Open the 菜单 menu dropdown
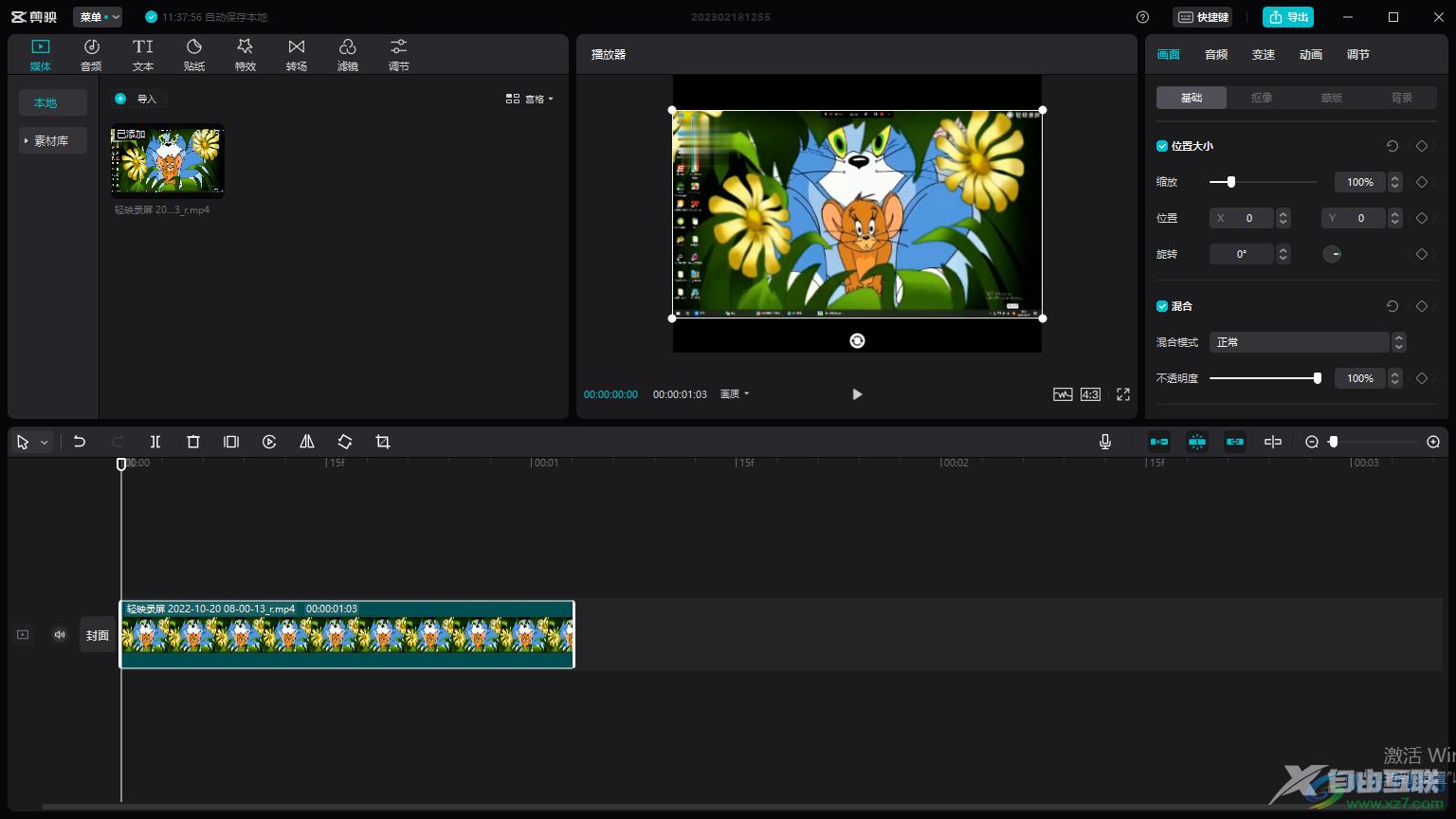The image size is (1456, 819). [98, 17]
